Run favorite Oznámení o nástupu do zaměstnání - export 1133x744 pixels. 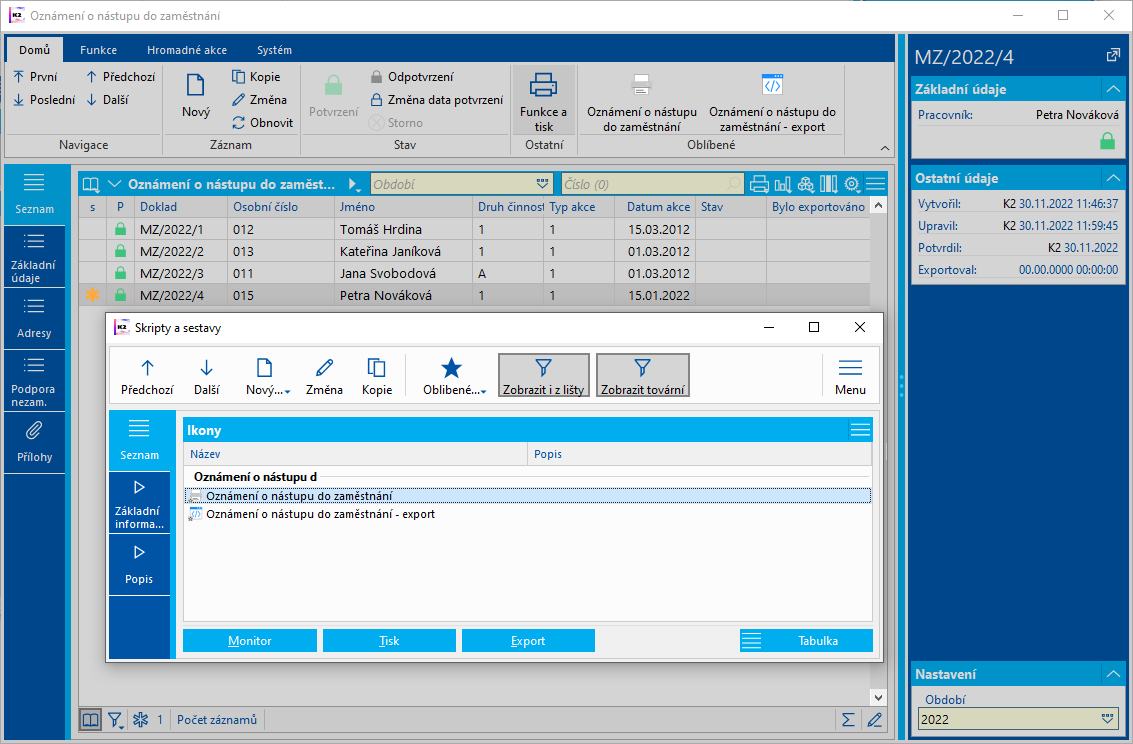click(772, 102)
